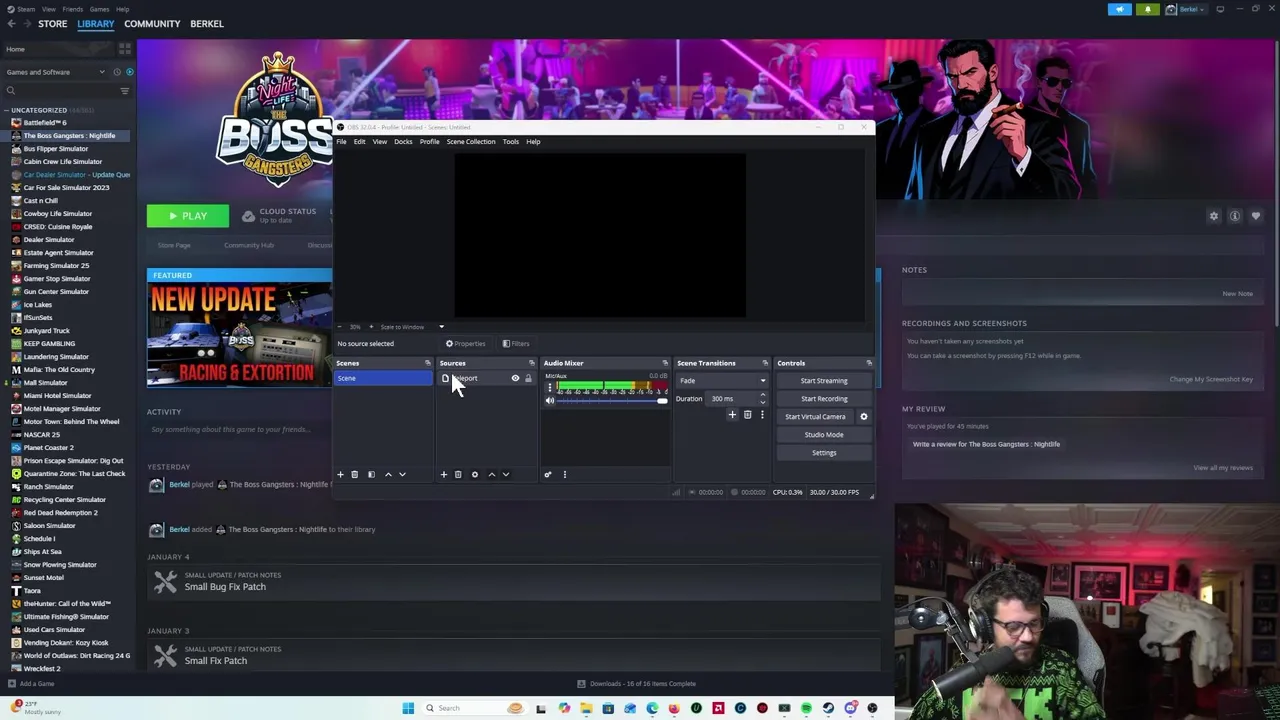Toggle lock on the source
This screenshot has height=720, width=1280.
pos(528,378)
